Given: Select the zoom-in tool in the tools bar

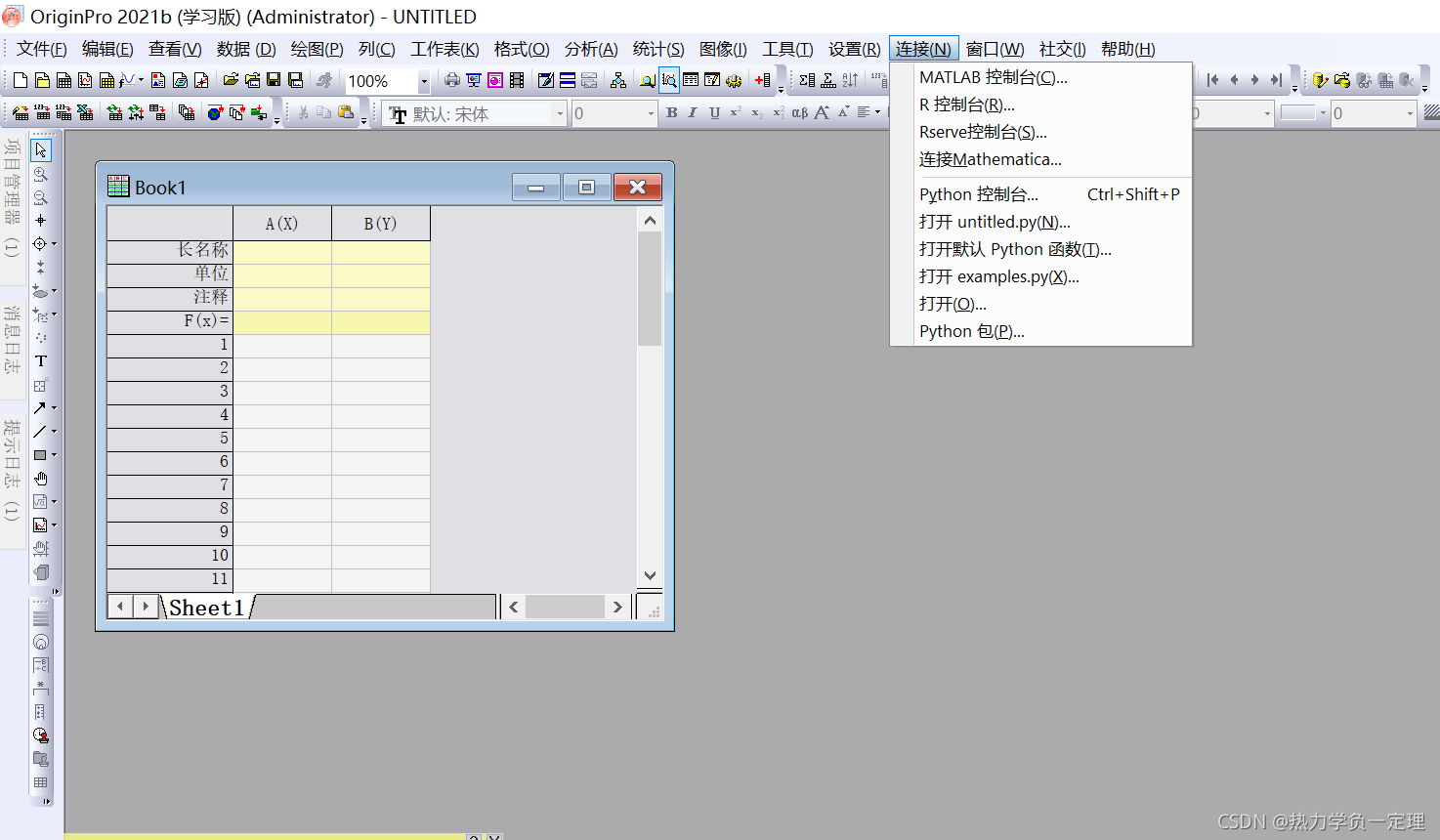Looking at the screenshot, I should [x=40, y=174].
